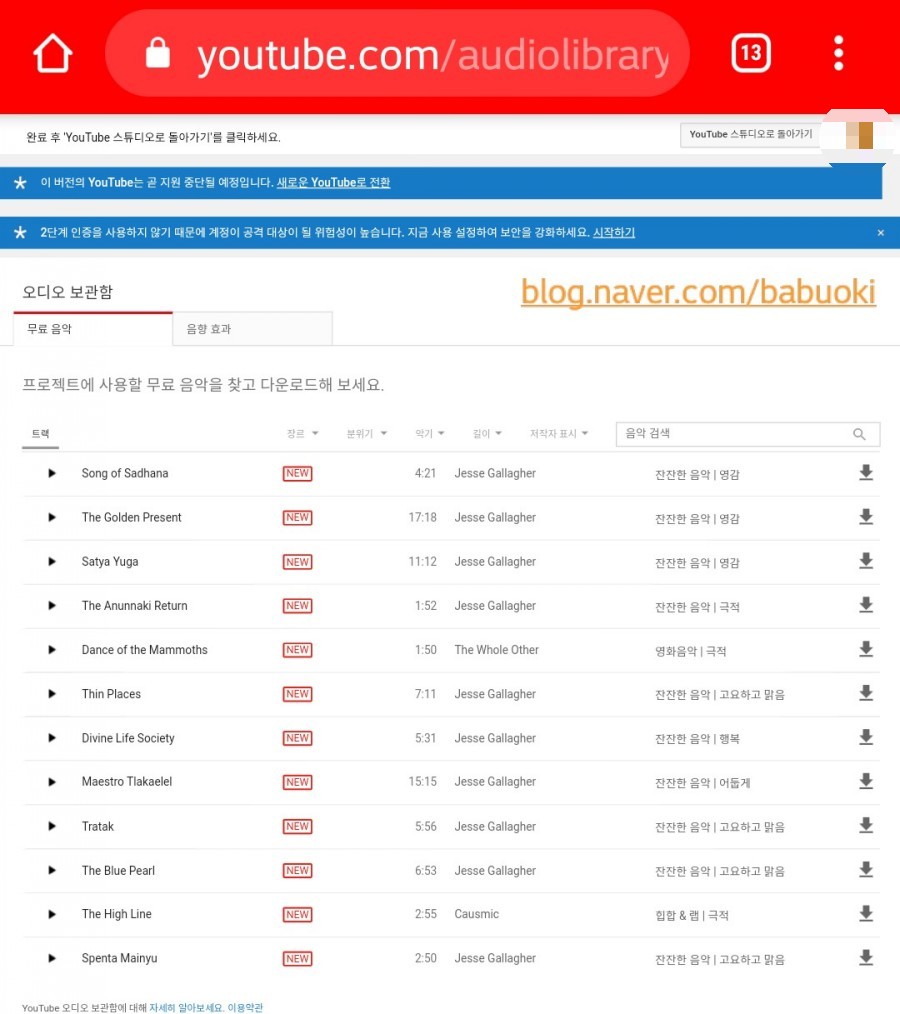Viewport: 900px width, 1014px height.
Task: Download Divine Life Society
Action: pyautogui.click(x=866, y=737)
